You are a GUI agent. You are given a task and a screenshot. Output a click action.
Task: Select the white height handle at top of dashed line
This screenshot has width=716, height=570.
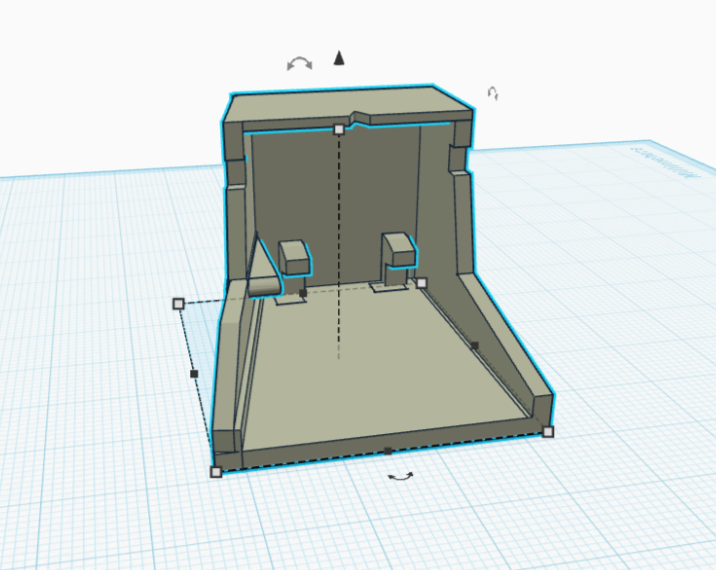tap(338, 130)
